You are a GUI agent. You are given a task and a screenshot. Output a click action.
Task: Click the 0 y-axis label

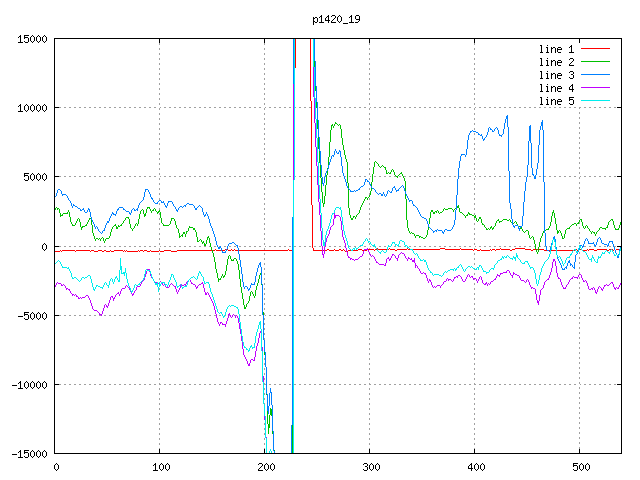coord(44,247)
